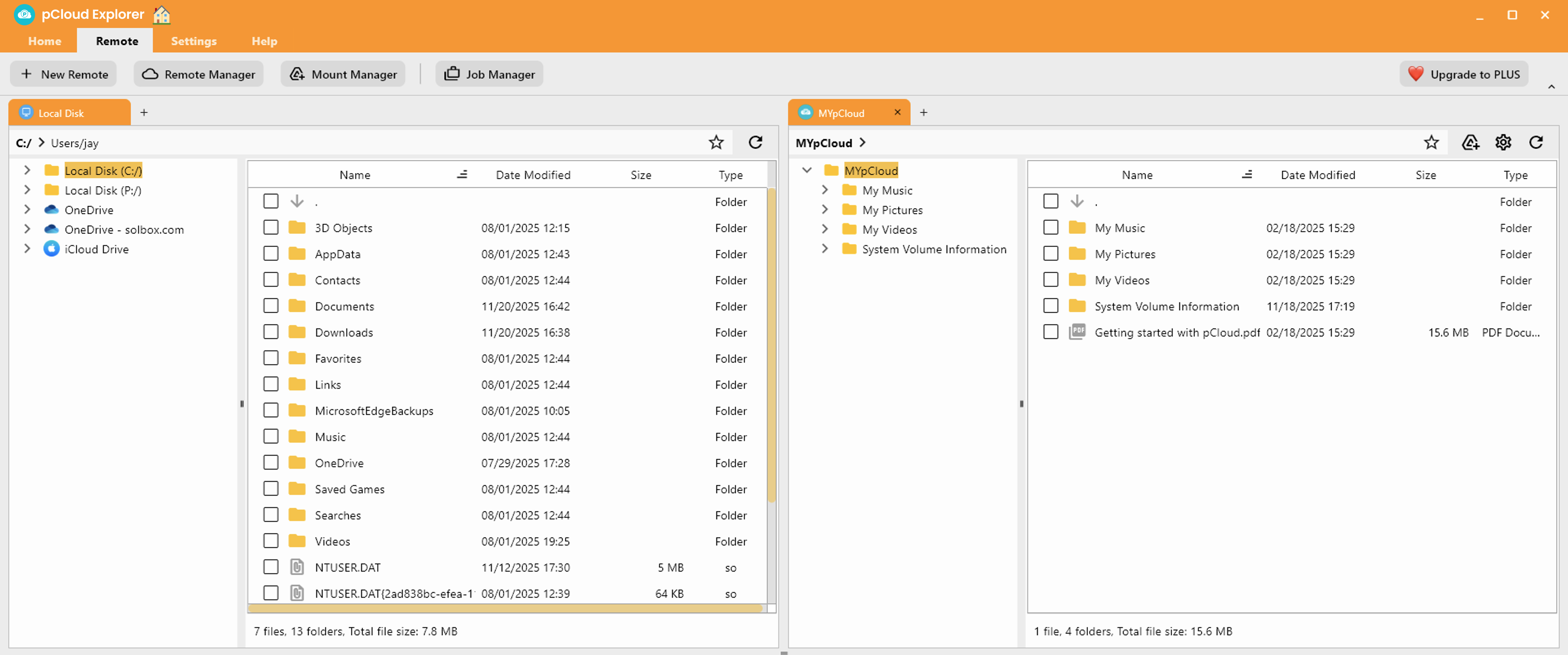Open the Name column sort icon
Screen dimensions: 1568x655
pos(462,174)
